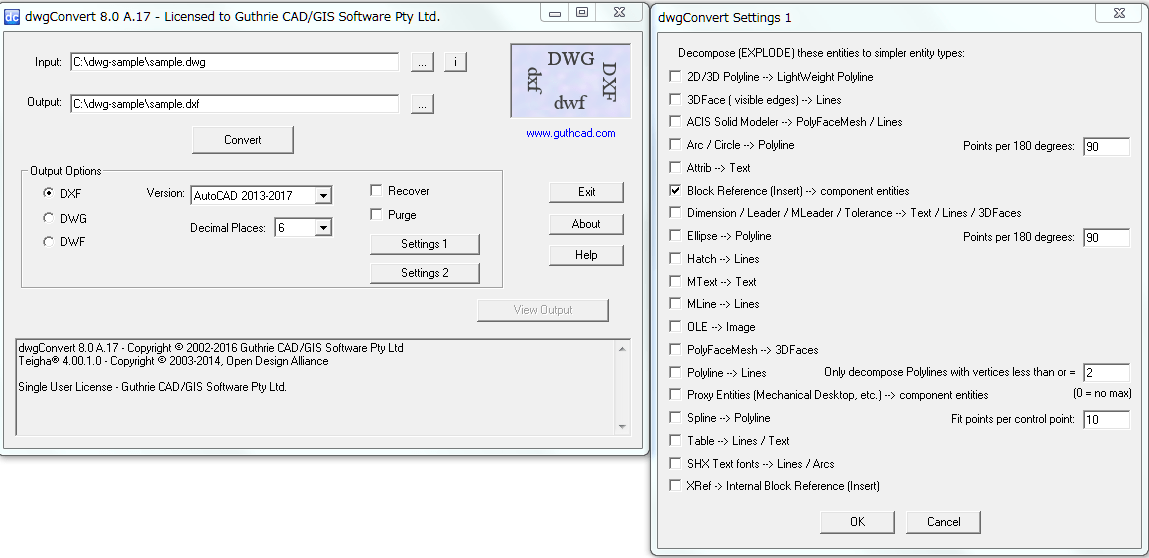1149x558 pixels.
Task: Click the Input file path field
Action: coord(234,62)
